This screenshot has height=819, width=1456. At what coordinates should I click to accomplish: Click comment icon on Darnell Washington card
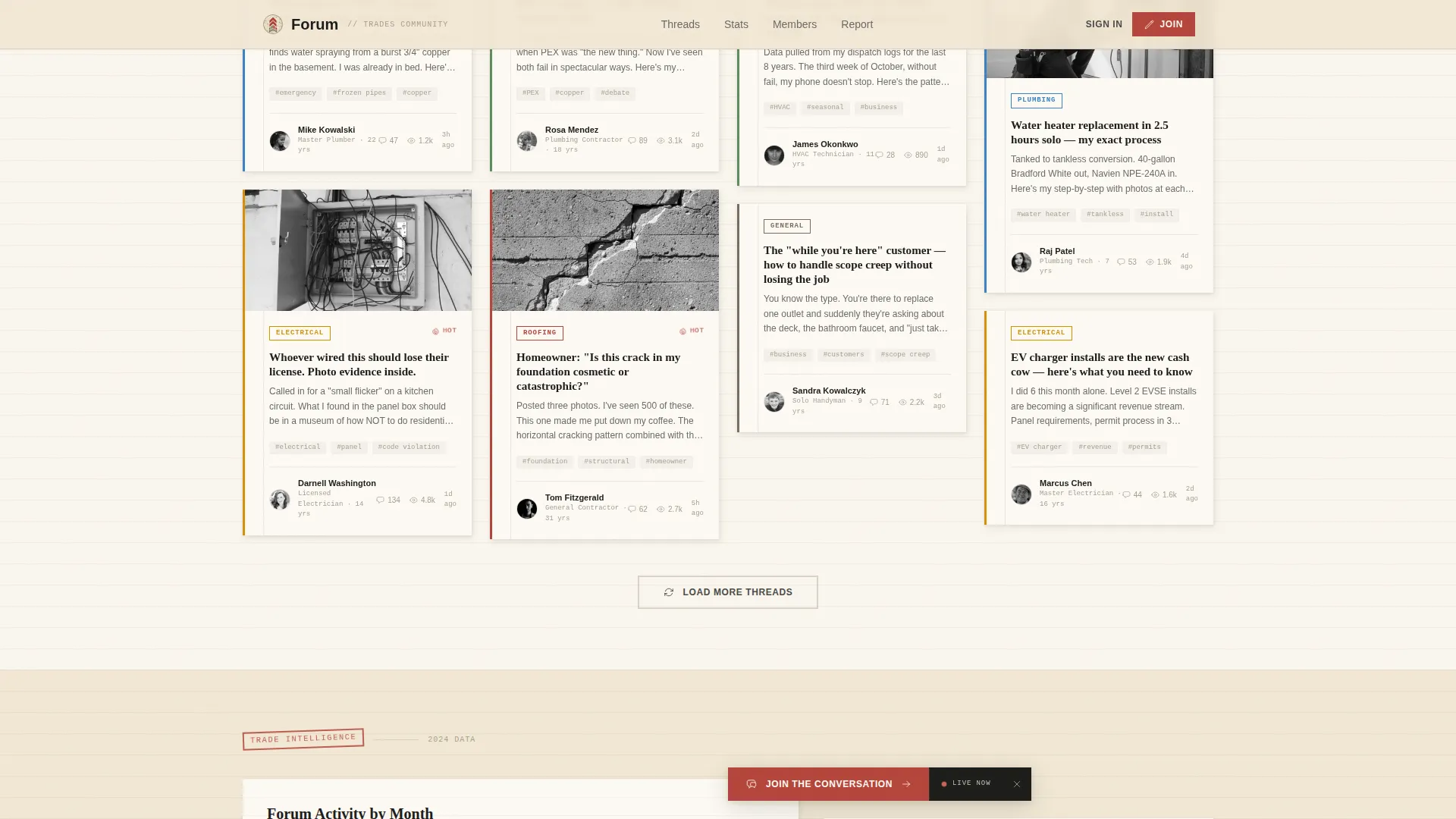(x=380, y=500)
